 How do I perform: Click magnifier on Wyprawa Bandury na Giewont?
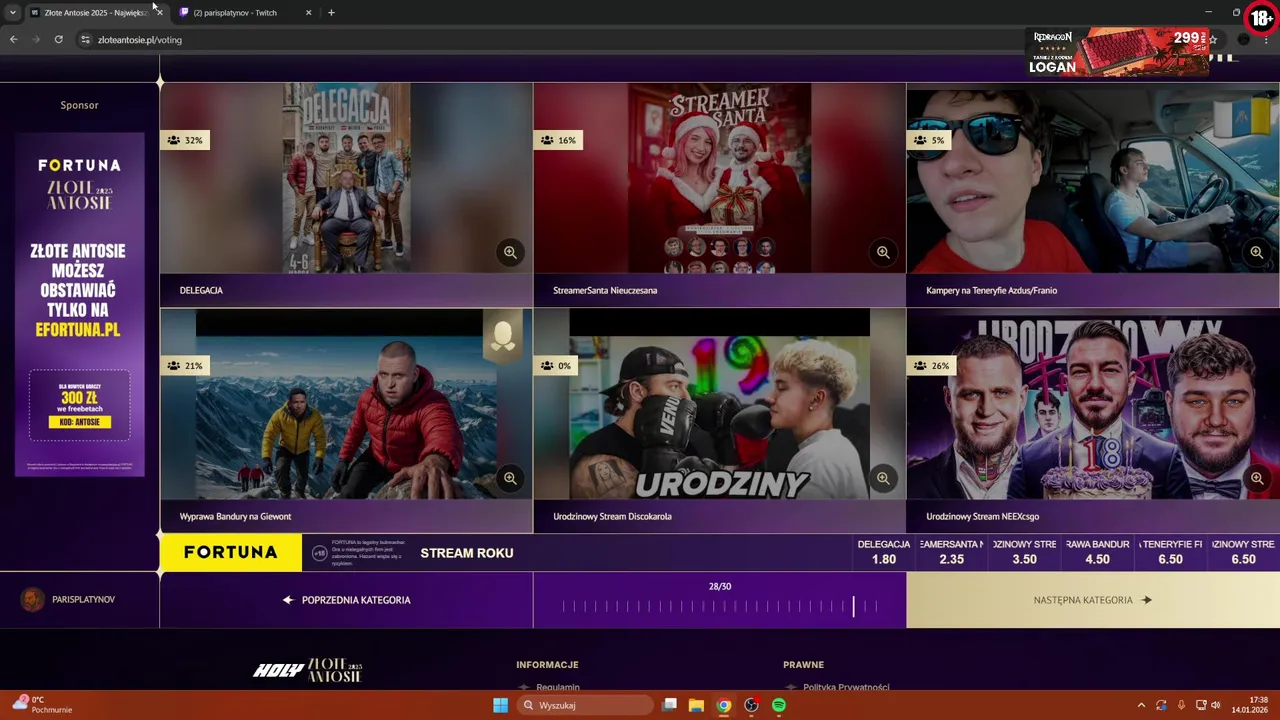click(x=510, y=478)
